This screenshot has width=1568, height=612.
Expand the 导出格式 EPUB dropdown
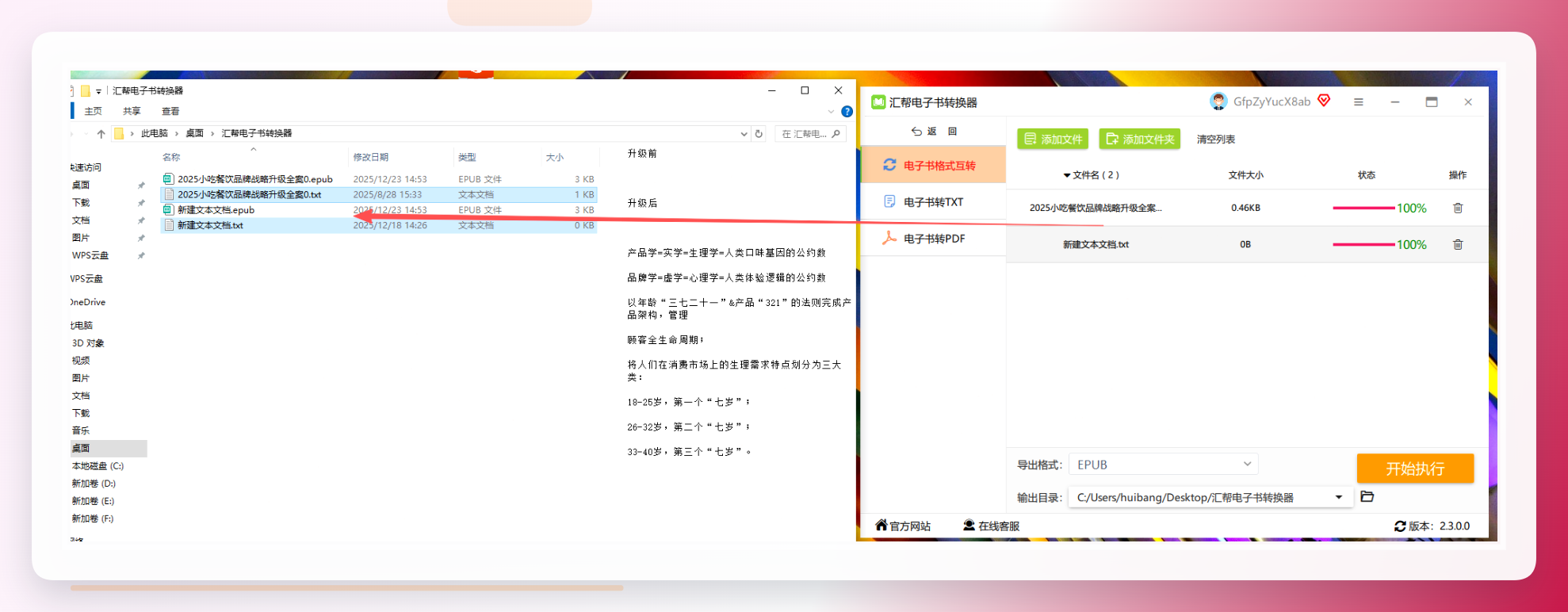(x=1163, y=465)
